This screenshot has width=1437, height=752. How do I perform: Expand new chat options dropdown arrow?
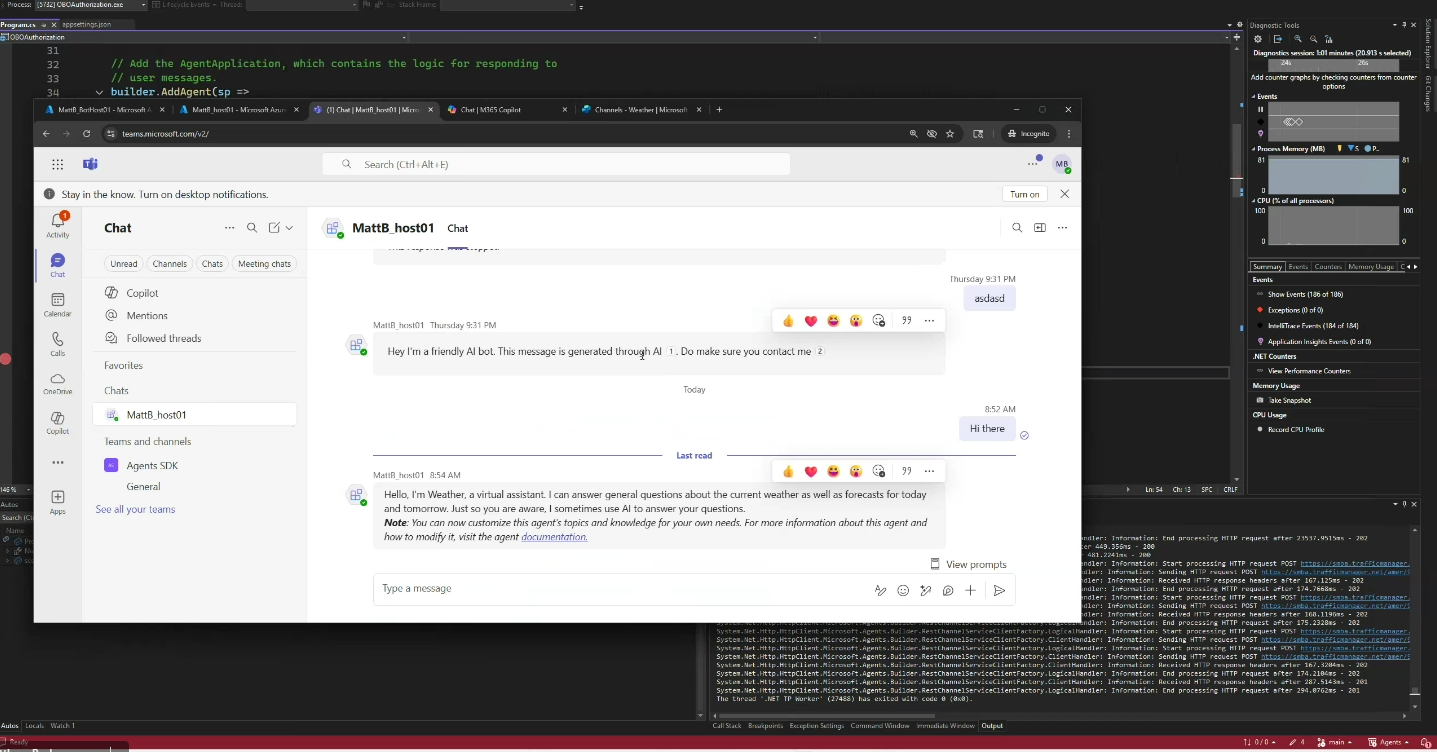click(x=290, y=228)
